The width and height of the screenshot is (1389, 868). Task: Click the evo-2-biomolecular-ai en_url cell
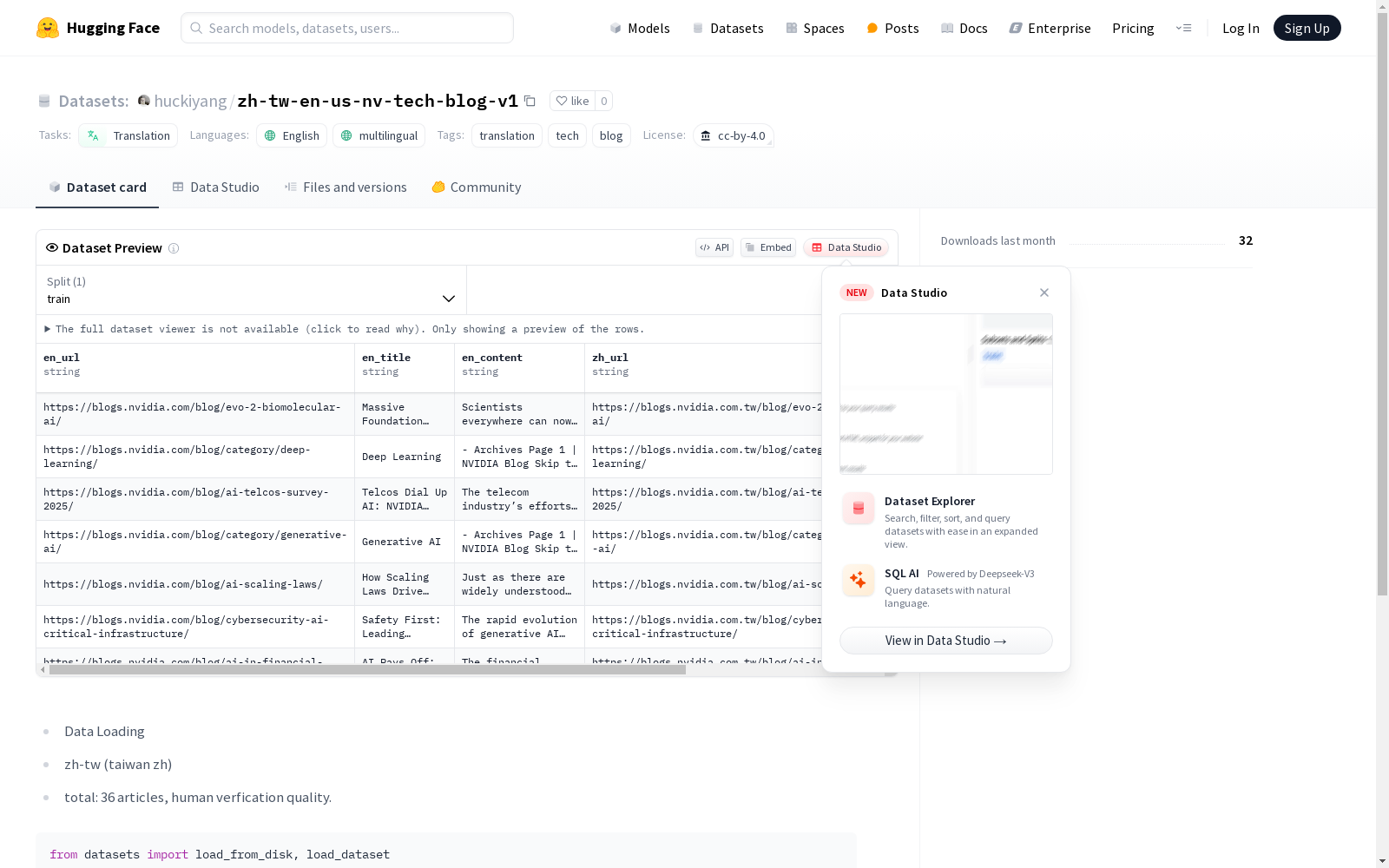coord(195,414)
